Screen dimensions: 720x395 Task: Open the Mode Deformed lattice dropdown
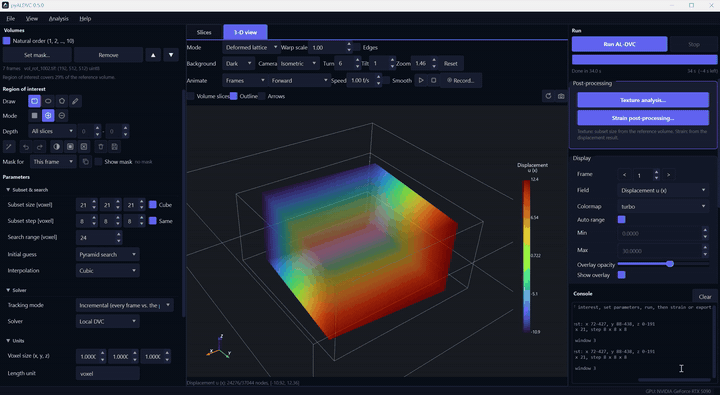tap(251, 47)
